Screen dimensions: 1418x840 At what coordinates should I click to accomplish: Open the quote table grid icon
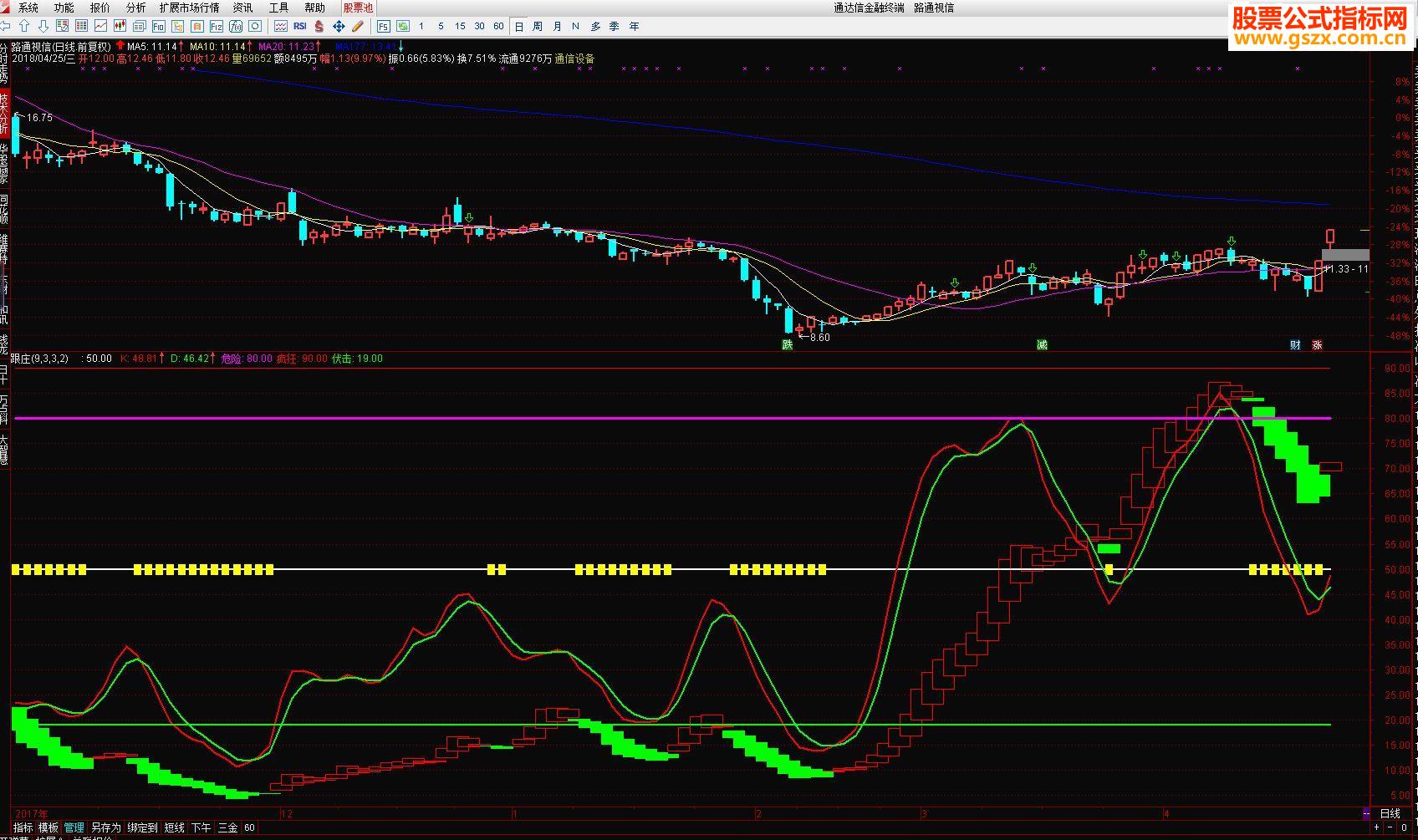tap(81, 26)
